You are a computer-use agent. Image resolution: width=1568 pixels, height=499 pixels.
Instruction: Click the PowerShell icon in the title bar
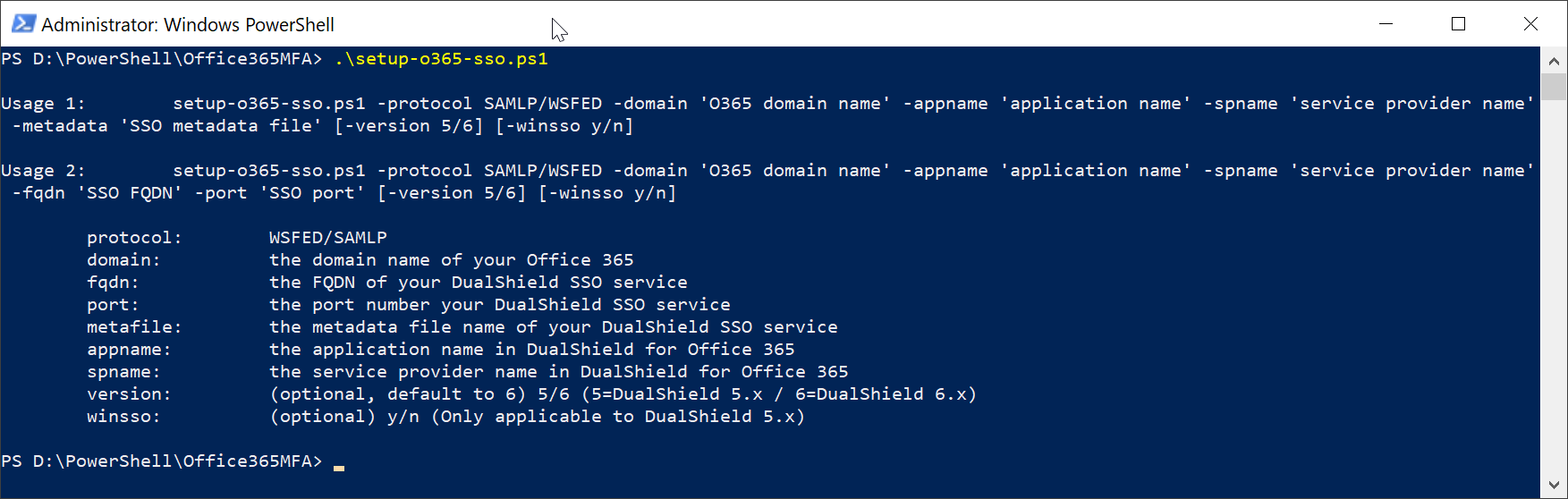(x=23, y=24)
